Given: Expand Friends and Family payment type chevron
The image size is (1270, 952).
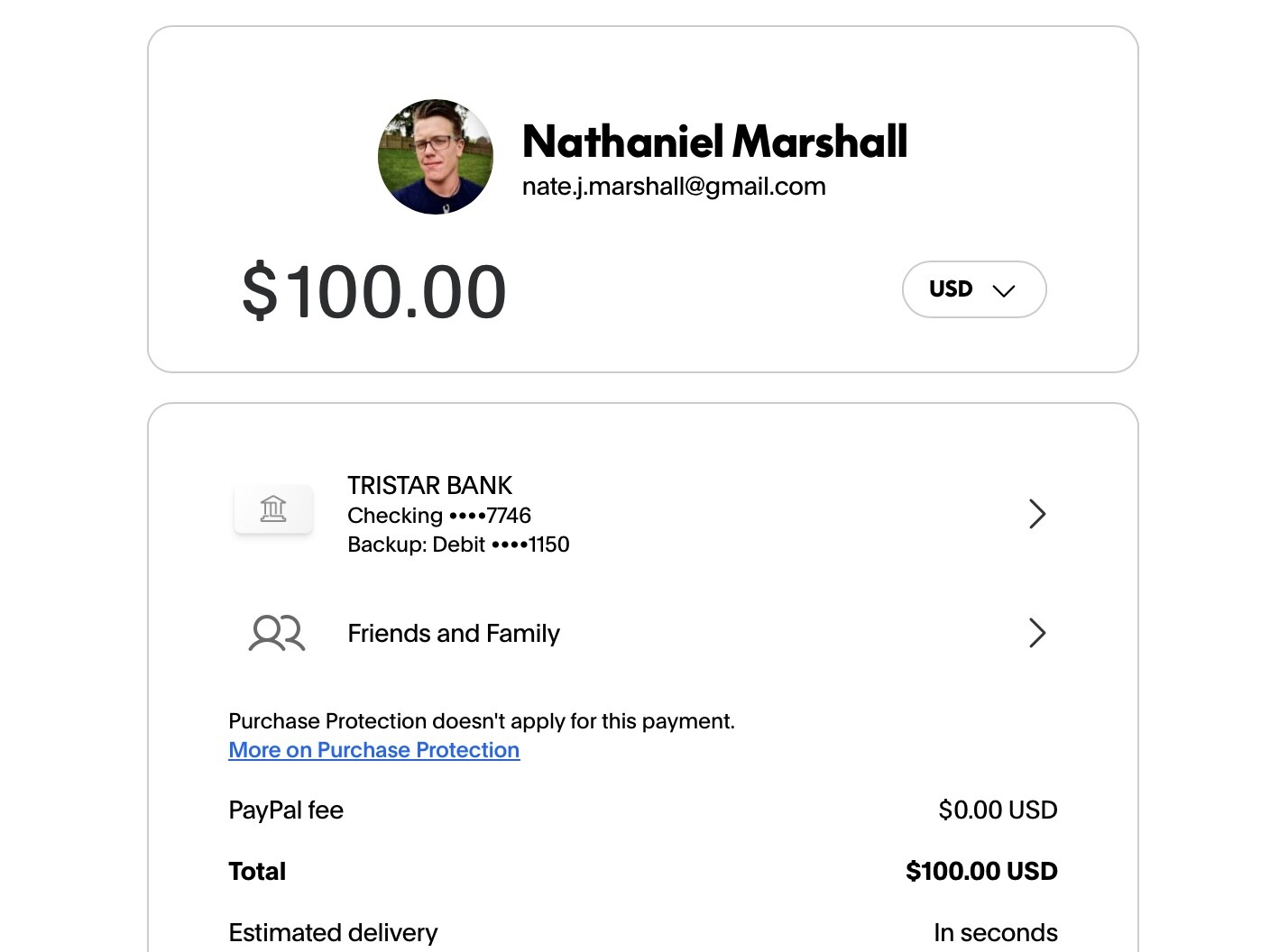Looking at the screenshot, I should click(x=1037, y=633).
